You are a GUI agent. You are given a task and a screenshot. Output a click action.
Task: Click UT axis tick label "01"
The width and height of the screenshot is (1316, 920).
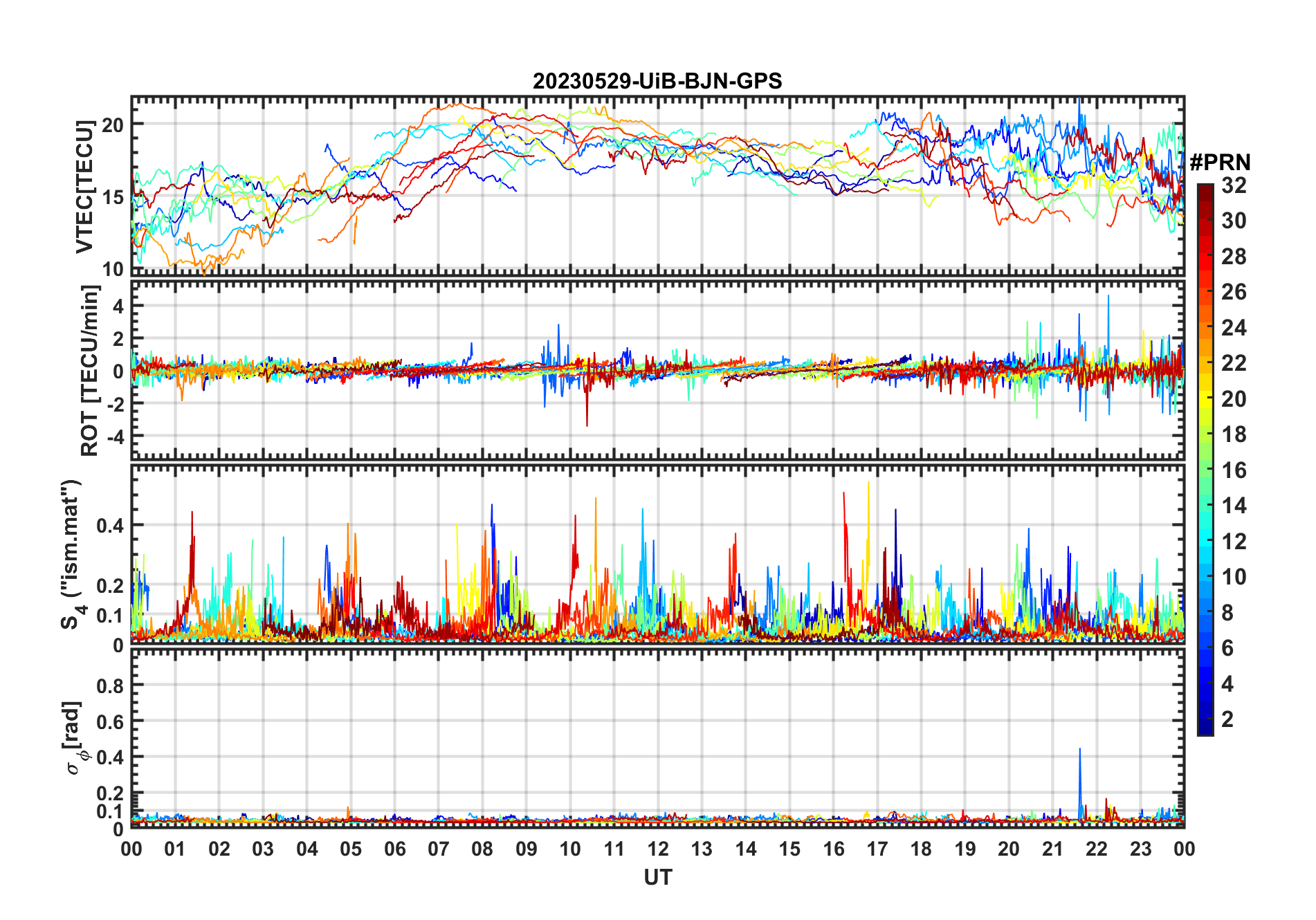[x=175, y=849]
